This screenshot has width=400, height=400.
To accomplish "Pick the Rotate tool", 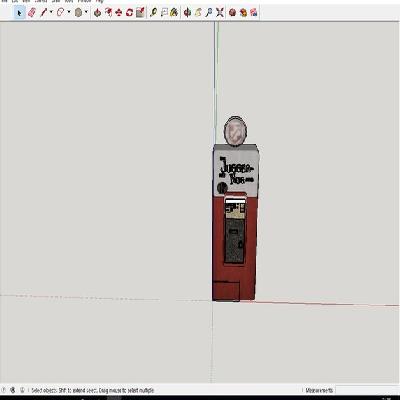I will click(129, 13).
